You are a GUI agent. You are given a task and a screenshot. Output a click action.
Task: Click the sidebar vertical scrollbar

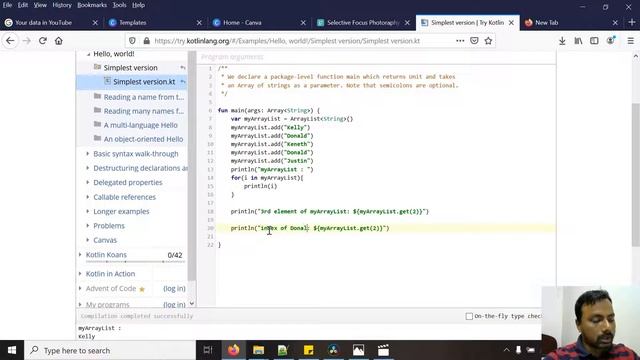pos(192,166)
